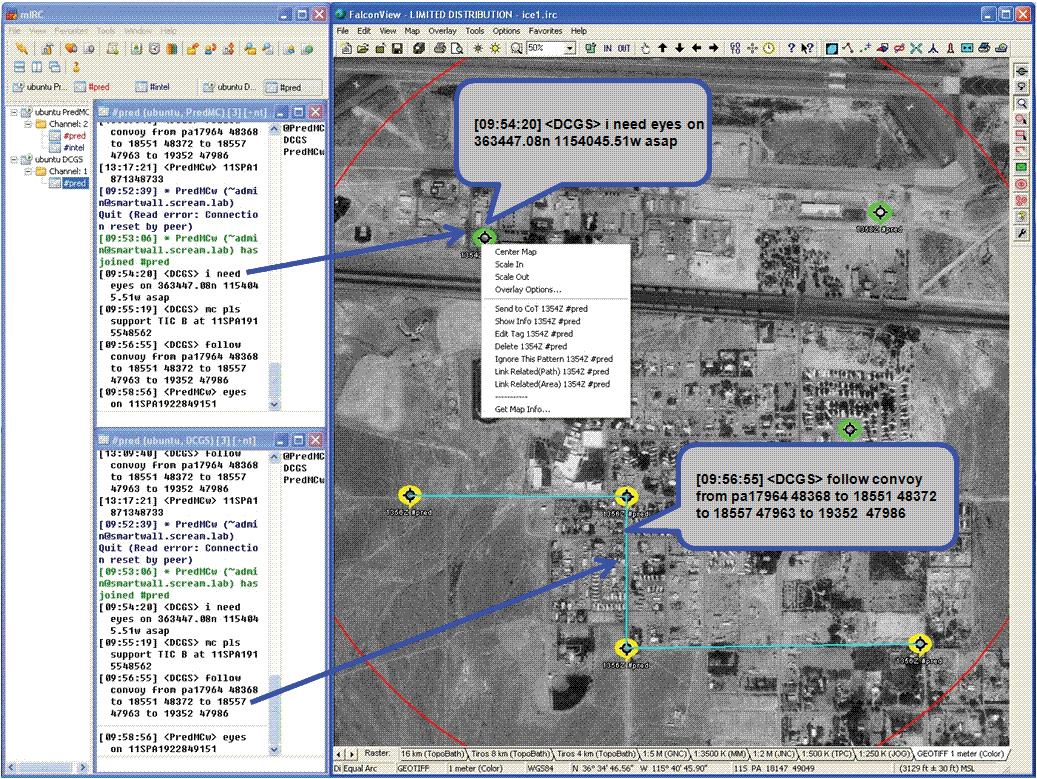
Task: Click the tile horizontally icon in mIRC
Action: (x=20, y=67)
